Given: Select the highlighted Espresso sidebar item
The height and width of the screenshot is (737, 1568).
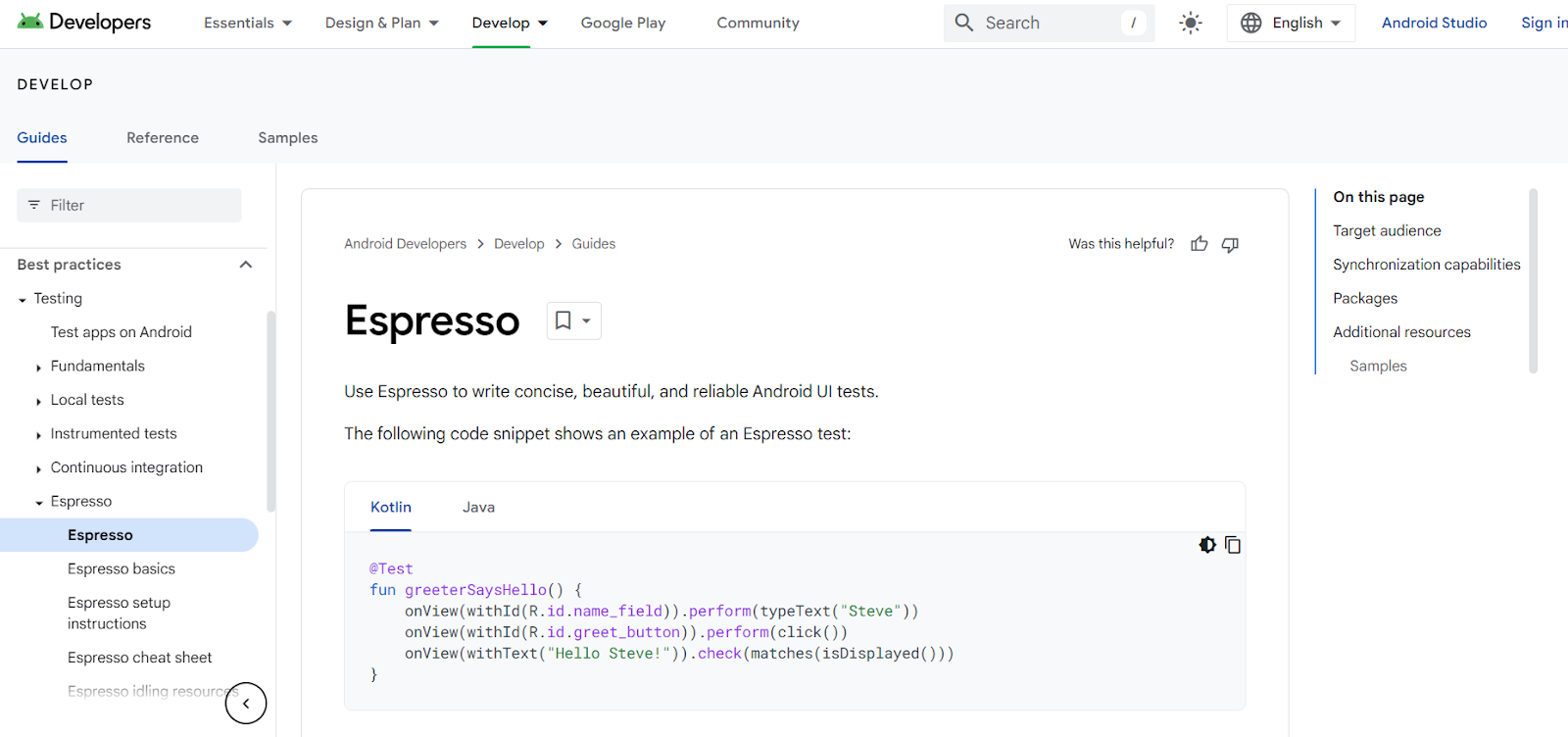Looking at the screenshot, I should [x=129, y=535].
